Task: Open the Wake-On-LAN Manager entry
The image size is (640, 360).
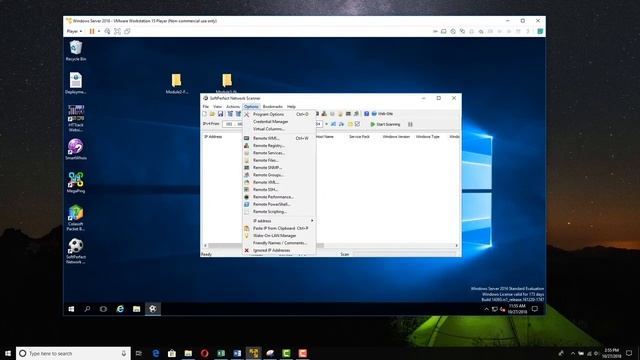Action: point(279,236)
